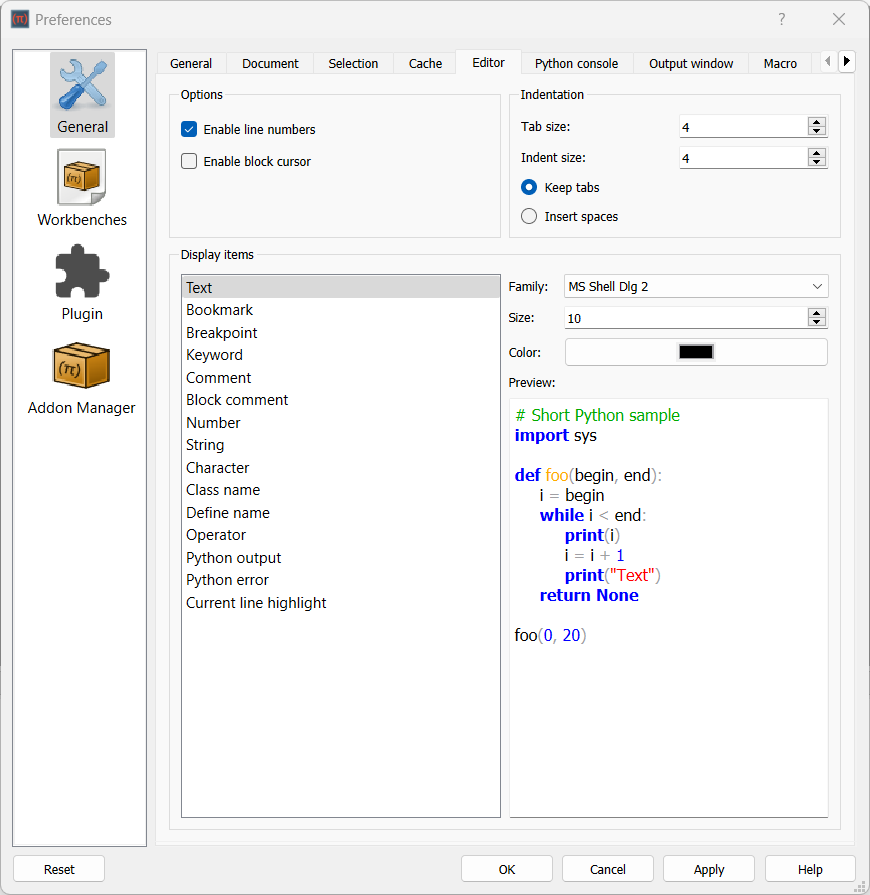Viewport: 870px width, 895px height.
Task: Open the Family font dropdown
Action: pyautogui.click(x=815, y=286)
